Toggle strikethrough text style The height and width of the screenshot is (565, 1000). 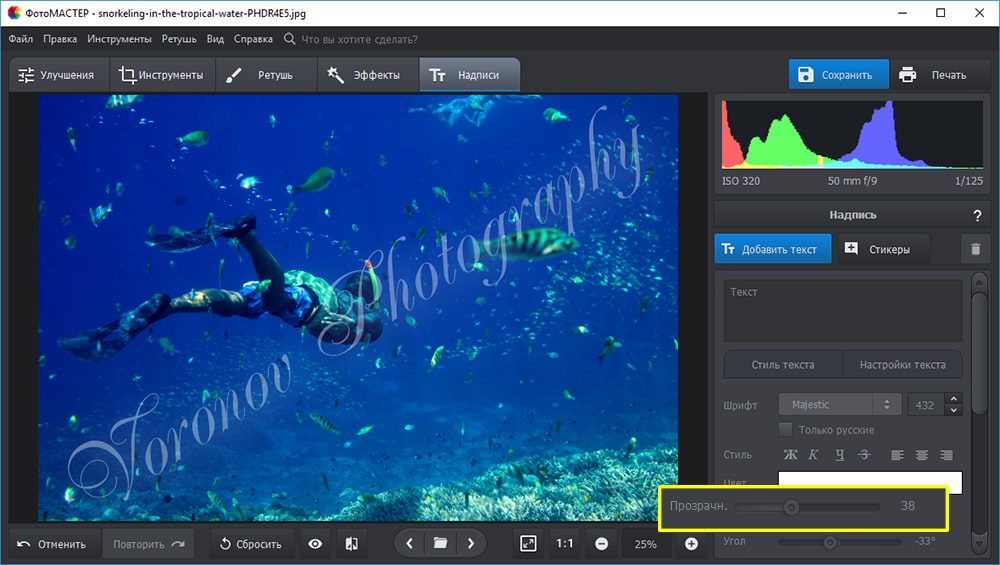click(x=864, y=455)
